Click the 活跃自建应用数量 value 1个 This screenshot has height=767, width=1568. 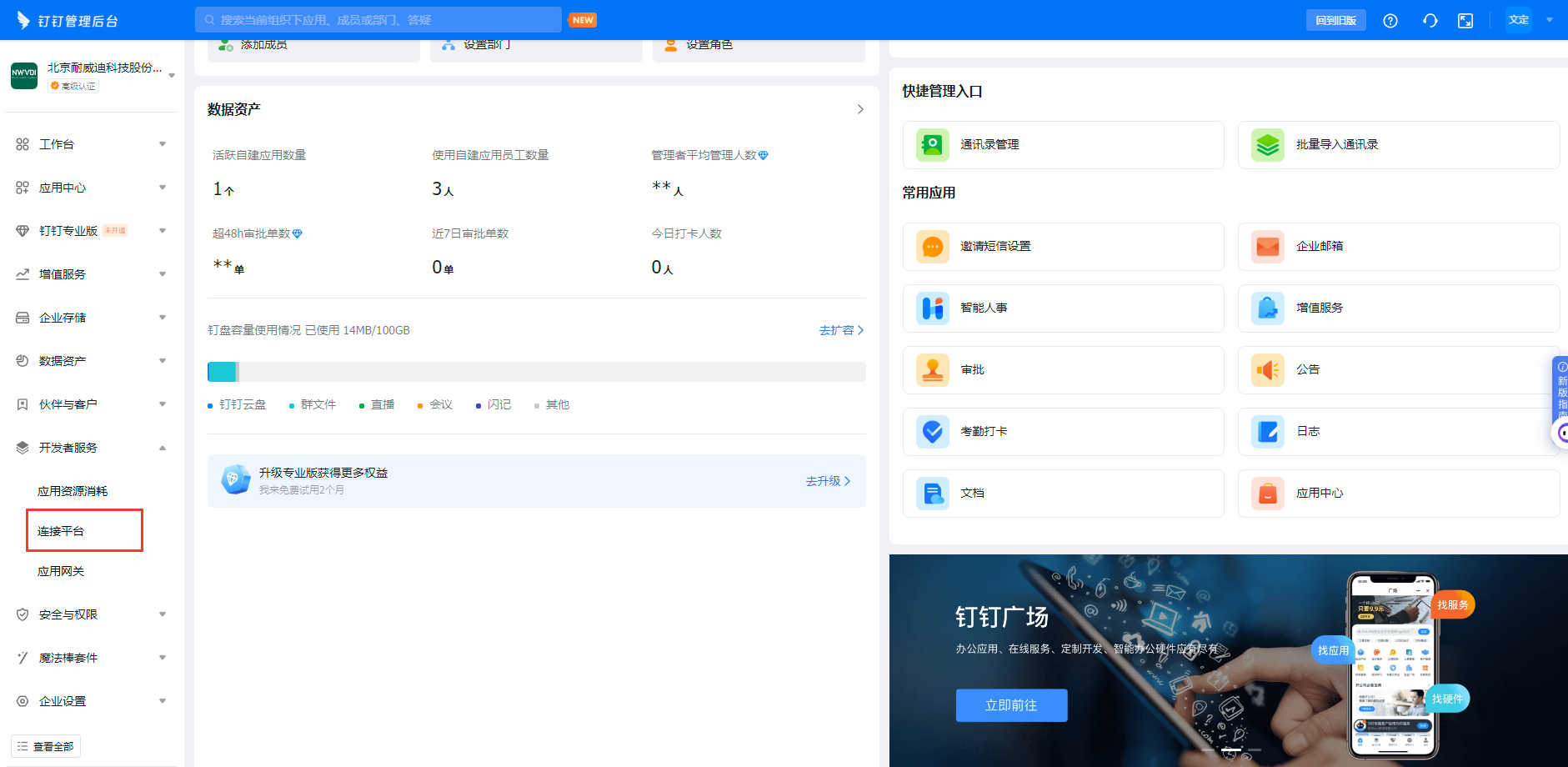pyautogui.click(x=223, y=189)
